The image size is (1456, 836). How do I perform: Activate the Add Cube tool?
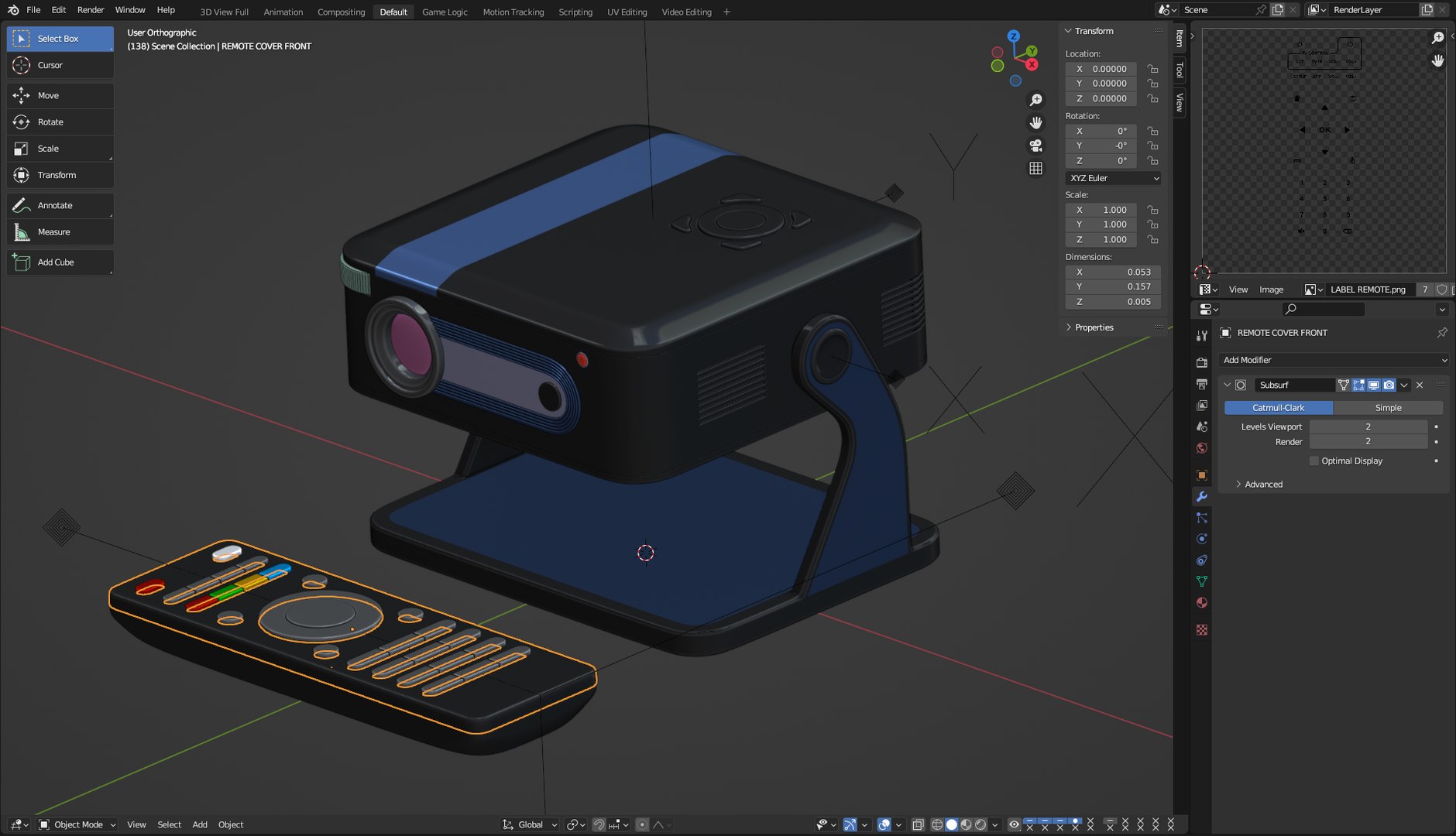[x=60, y=262]
